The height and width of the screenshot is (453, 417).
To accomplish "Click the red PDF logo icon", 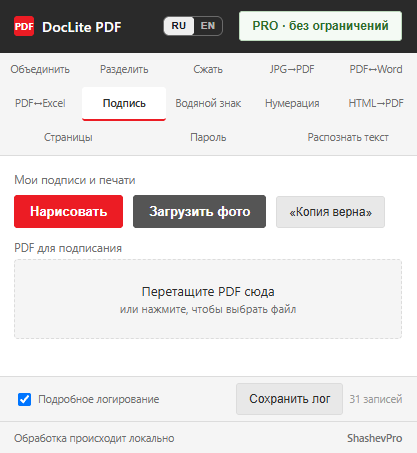I will point(24,26).
